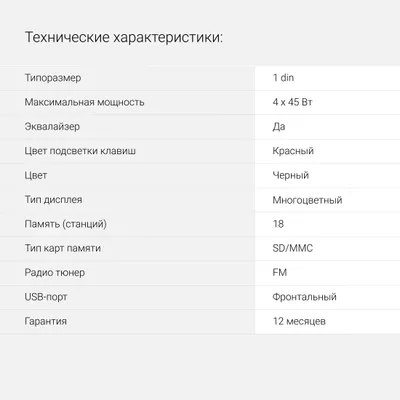This screenshot has width=400, height=400.
Task: Click the '1 din' value cell
Action: [283, 78]
